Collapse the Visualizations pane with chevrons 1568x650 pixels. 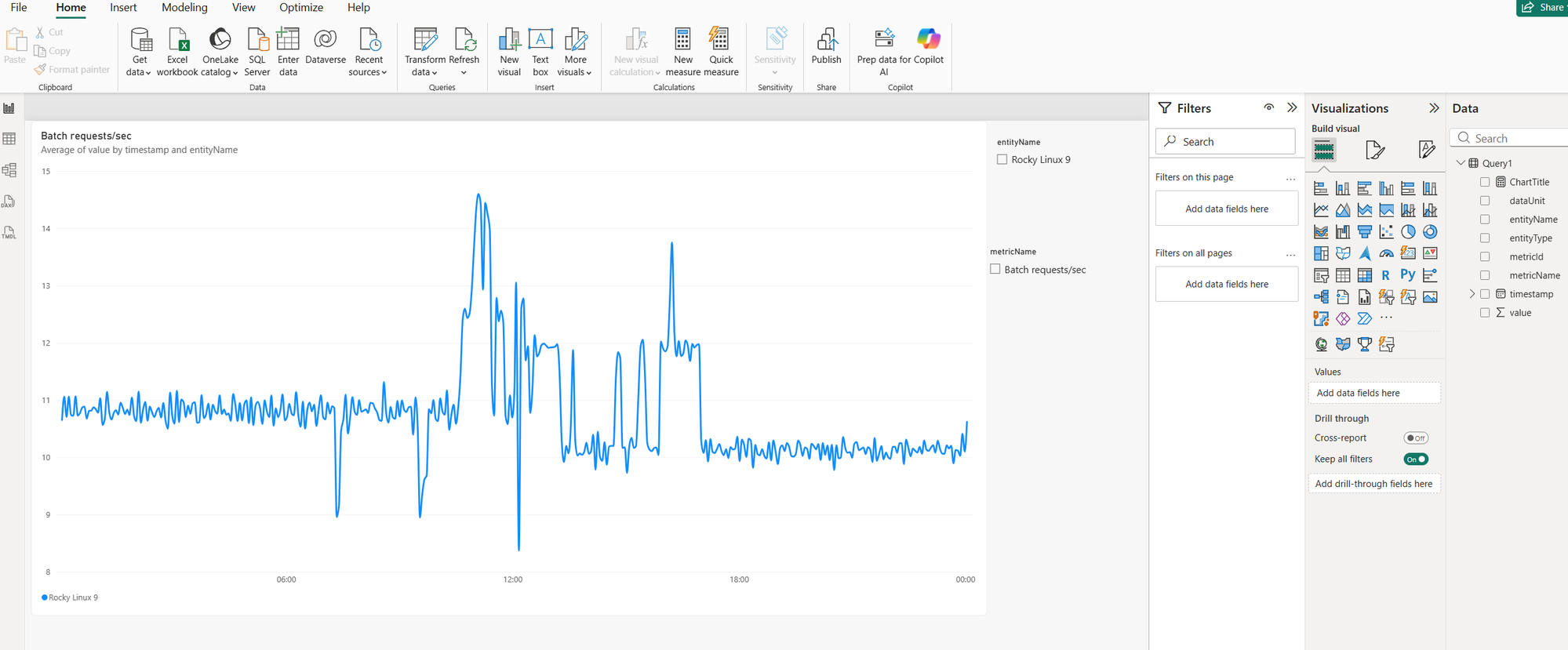pos(1434,108)
